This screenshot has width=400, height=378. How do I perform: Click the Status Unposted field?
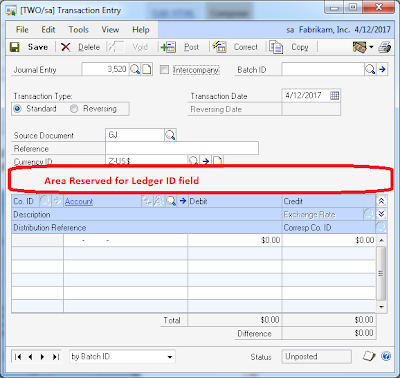click(316, 356)
